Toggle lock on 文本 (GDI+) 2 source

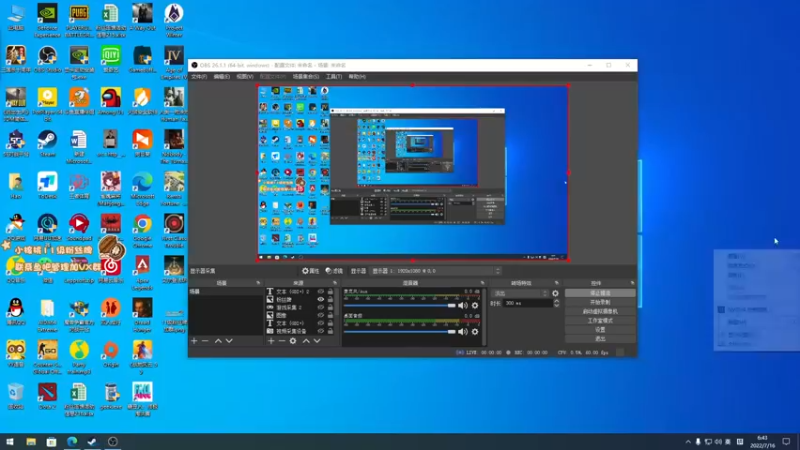coord(330,292)
